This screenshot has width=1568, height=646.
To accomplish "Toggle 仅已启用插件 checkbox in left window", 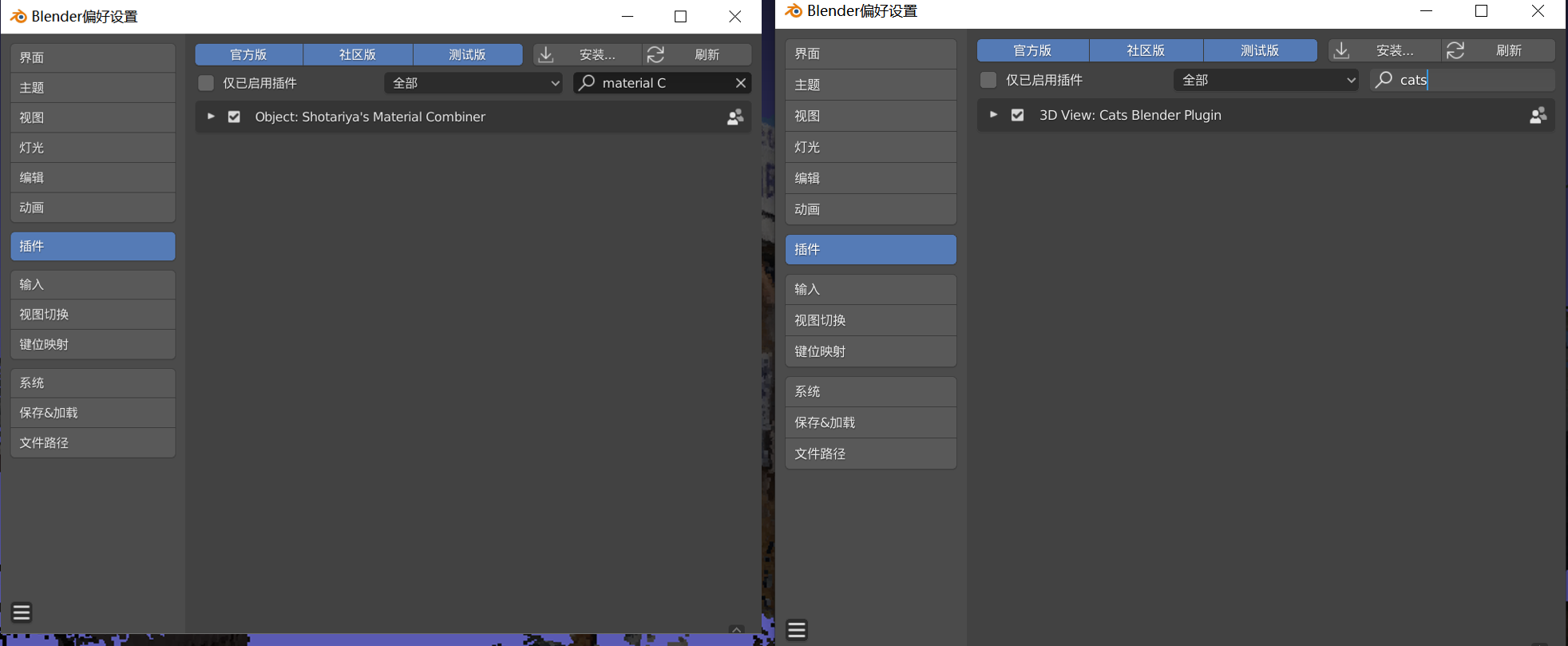I will click(x=206, y=83).
